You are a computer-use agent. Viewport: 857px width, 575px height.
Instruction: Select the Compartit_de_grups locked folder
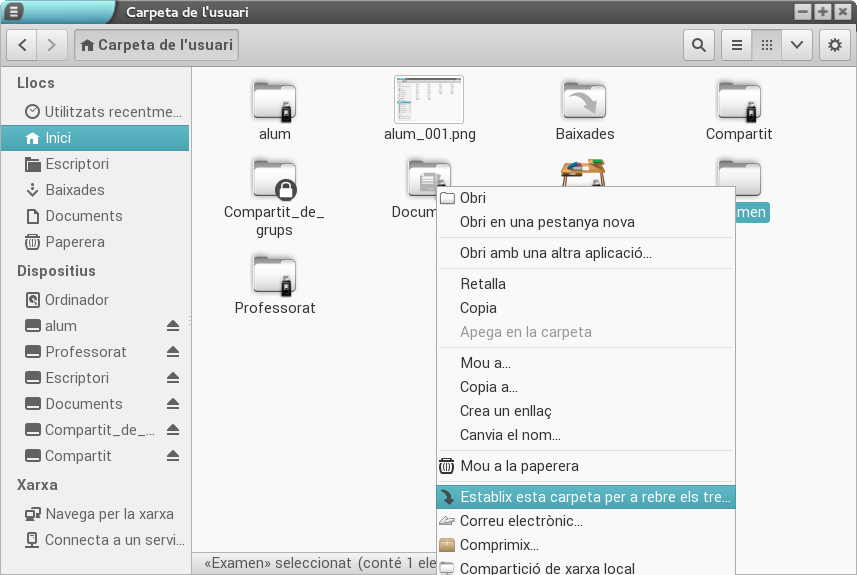pyautogui.click(x=274, y=180)
